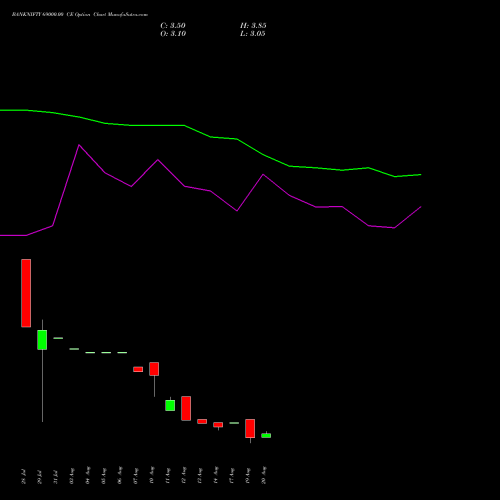Screen dimensions: 500x500
Task: Click the chart title text at top left
Action: pyautogui.click(x=80, y=15)
